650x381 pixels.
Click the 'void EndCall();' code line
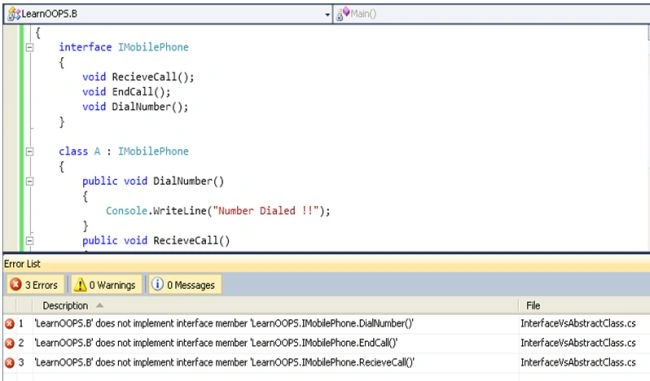pos(126,92)
